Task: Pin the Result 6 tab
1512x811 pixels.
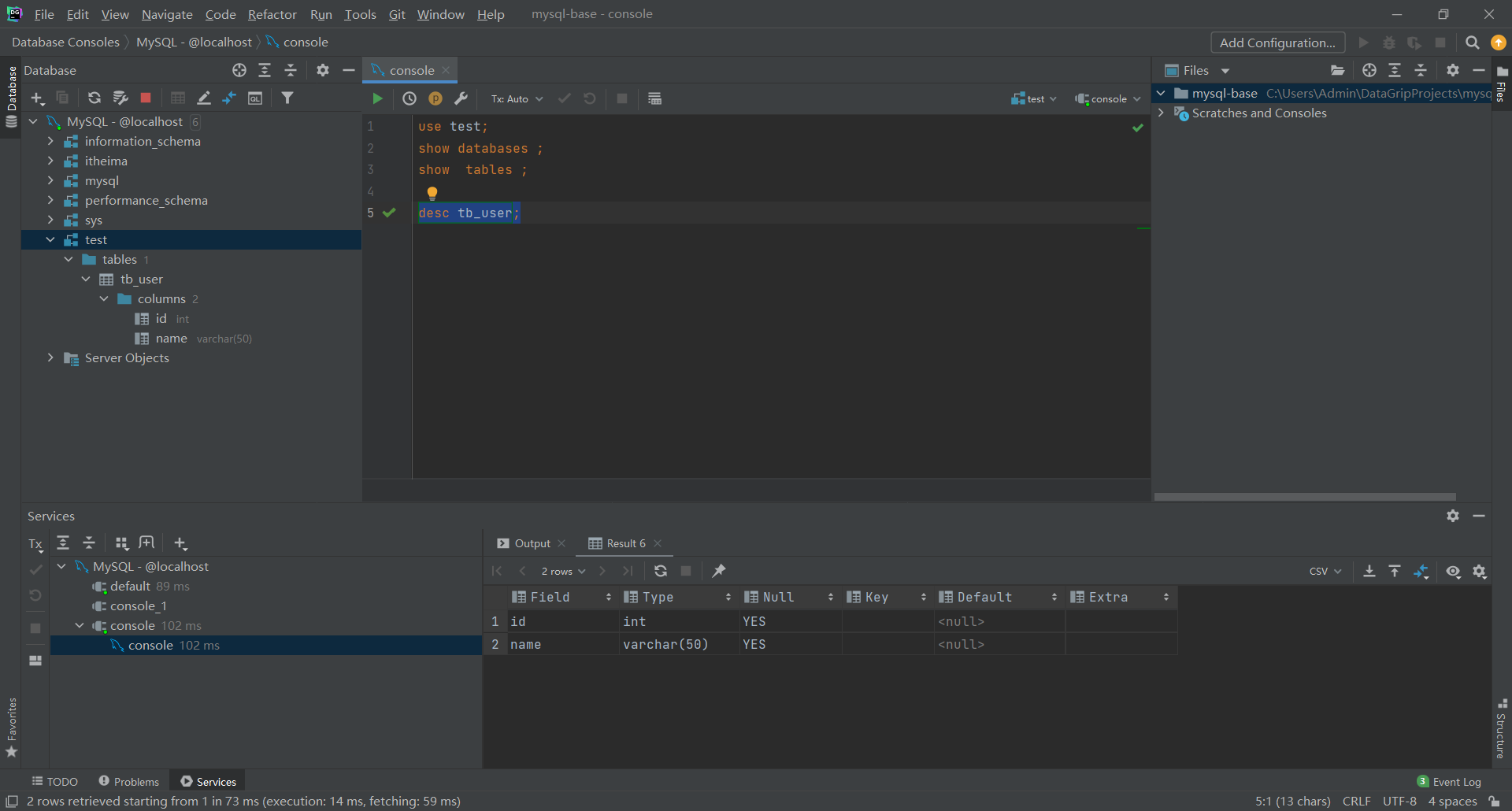Action: (x=718, y=571)
